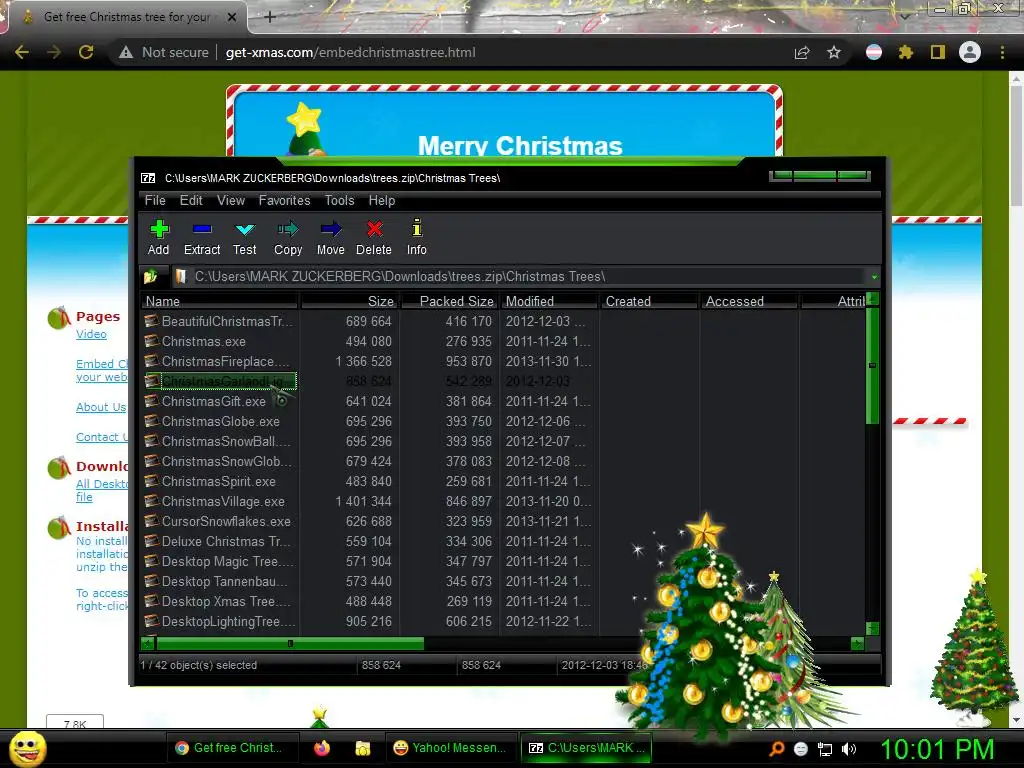Open a new Chrome tab
Image resolution: width=1024 pixels, height=768 pixels.
(x=270, y=17)
